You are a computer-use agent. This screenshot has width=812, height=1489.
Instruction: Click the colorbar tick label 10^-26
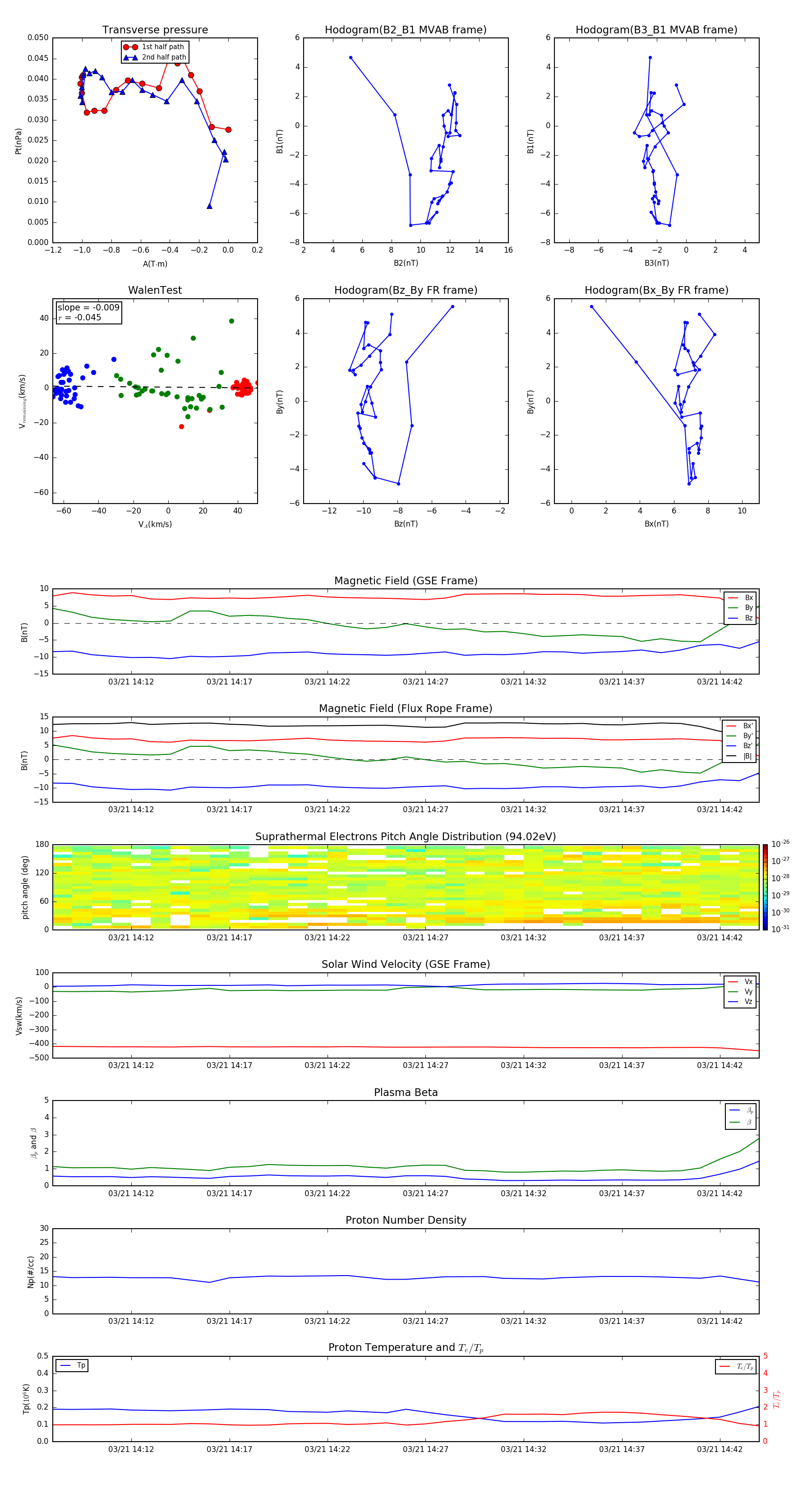[x=780, y=844]
